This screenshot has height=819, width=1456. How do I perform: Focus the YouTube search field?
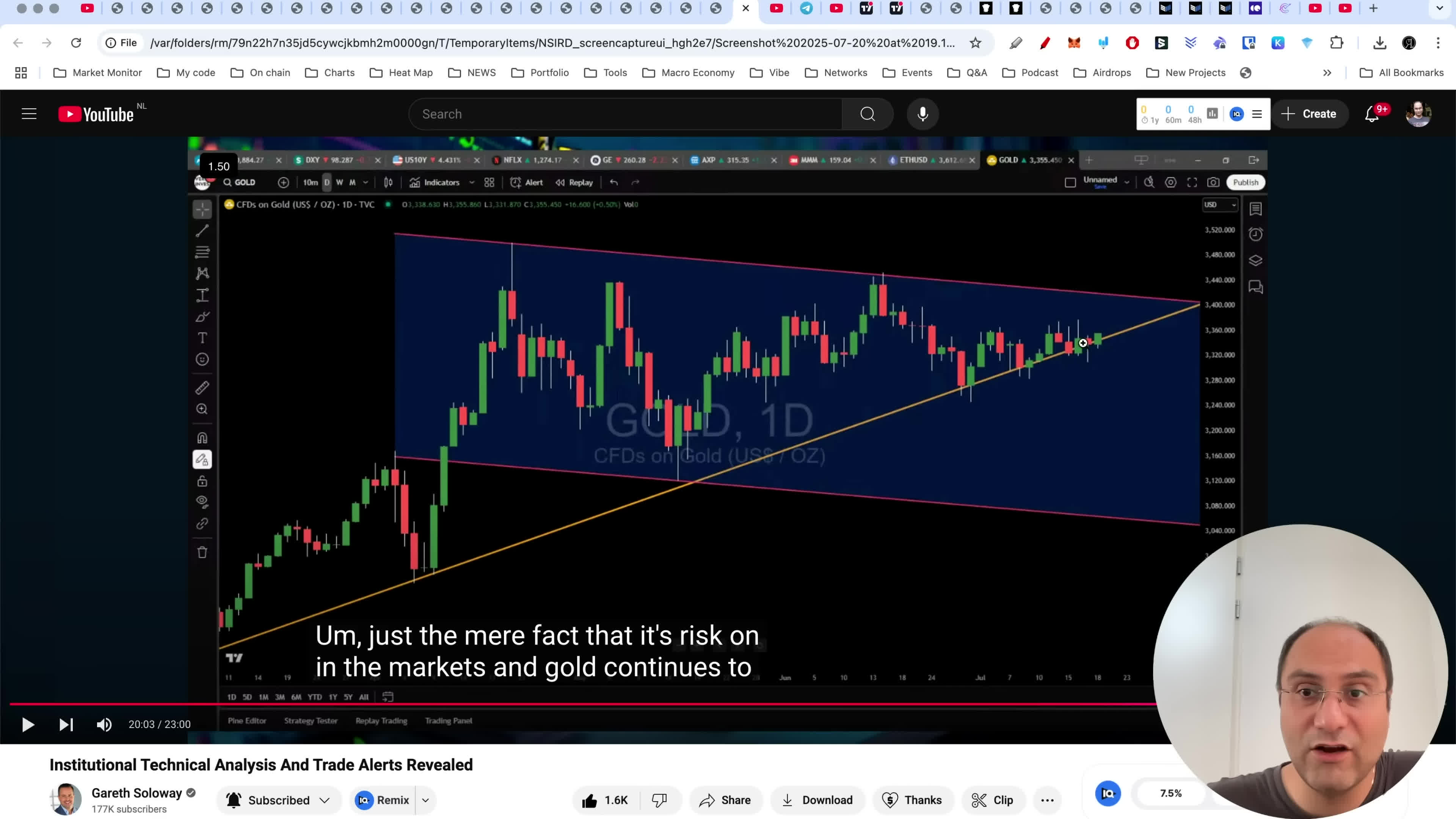[x=622, y=114]
